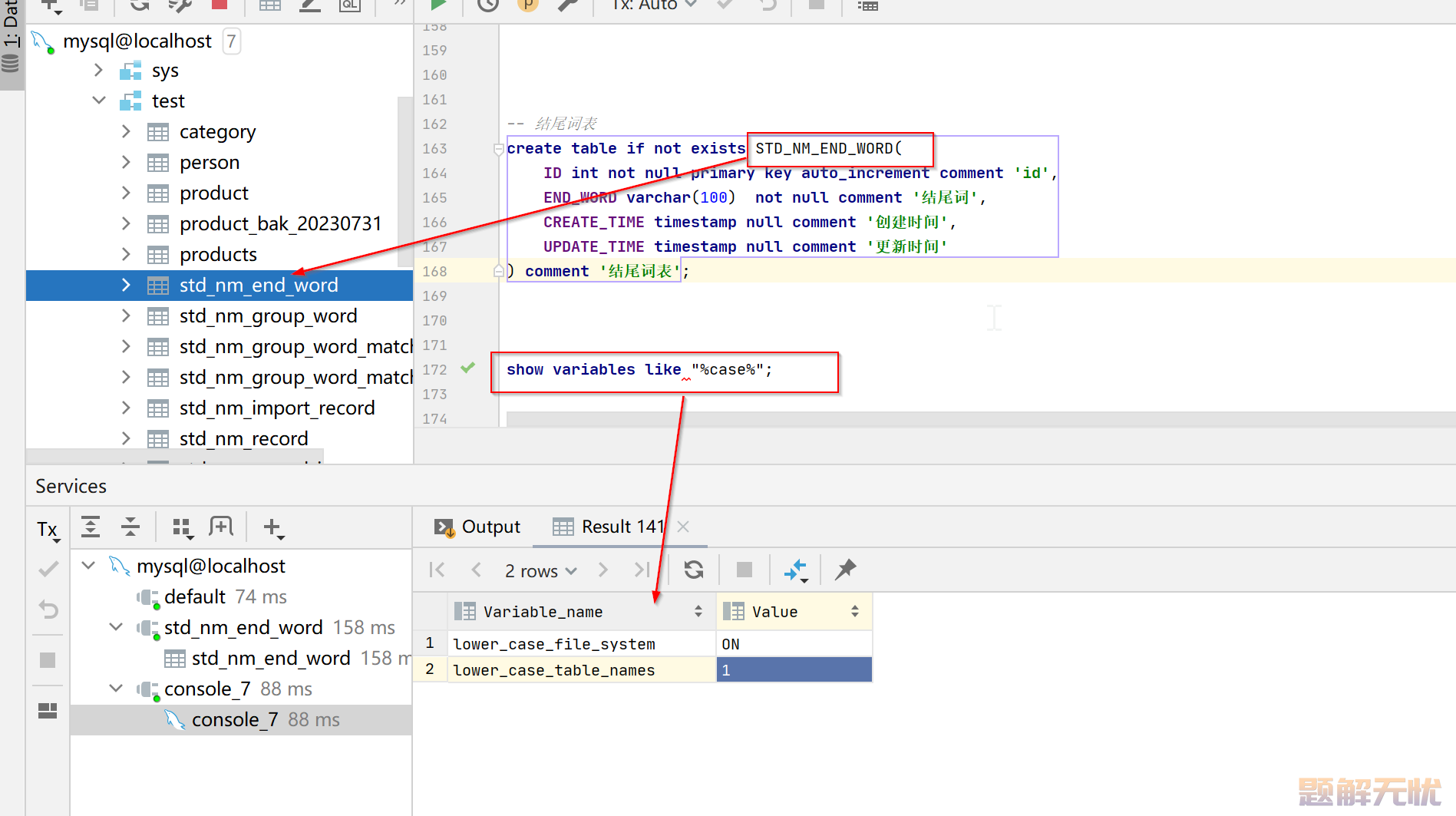Select the products table in database tree
The width and height of the screenshot is (1456, 816).
[218, 254]
